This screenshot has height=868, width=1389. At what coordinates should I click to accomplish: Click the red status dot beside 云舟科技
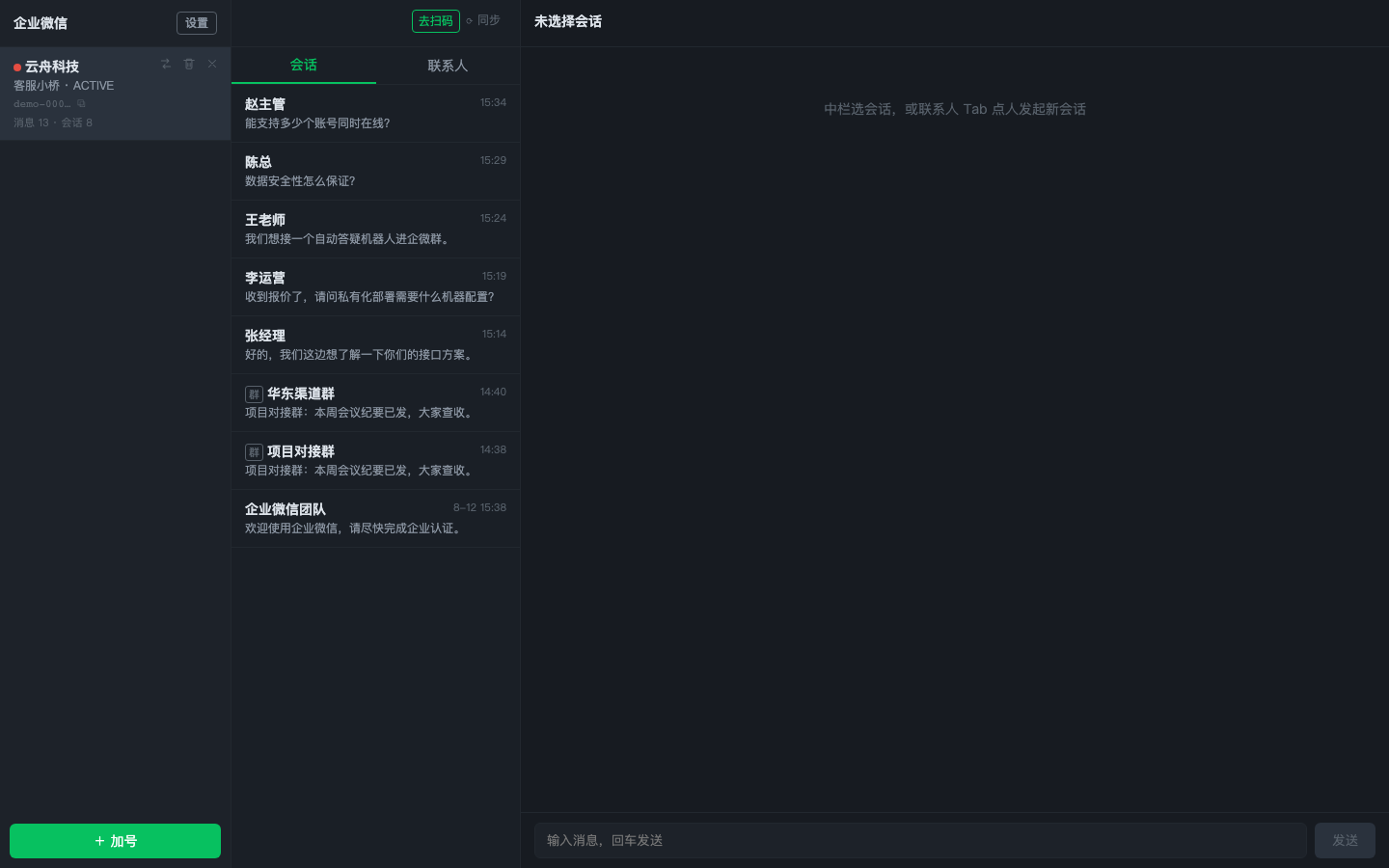point(17,68)
